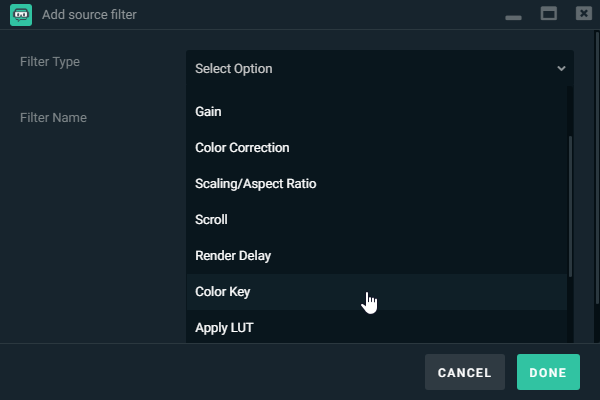The width and height of the screenshot is (600, 400).
Task: Confirm with the Done button
Action: click(x=548, y=373)
